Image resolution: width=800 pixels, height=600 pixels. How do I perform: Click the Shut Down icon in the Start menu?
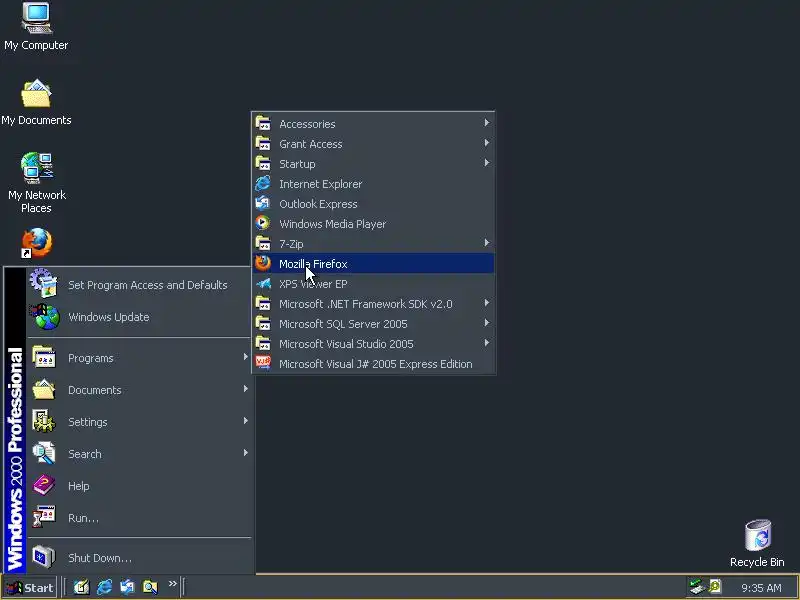(44, 557)
